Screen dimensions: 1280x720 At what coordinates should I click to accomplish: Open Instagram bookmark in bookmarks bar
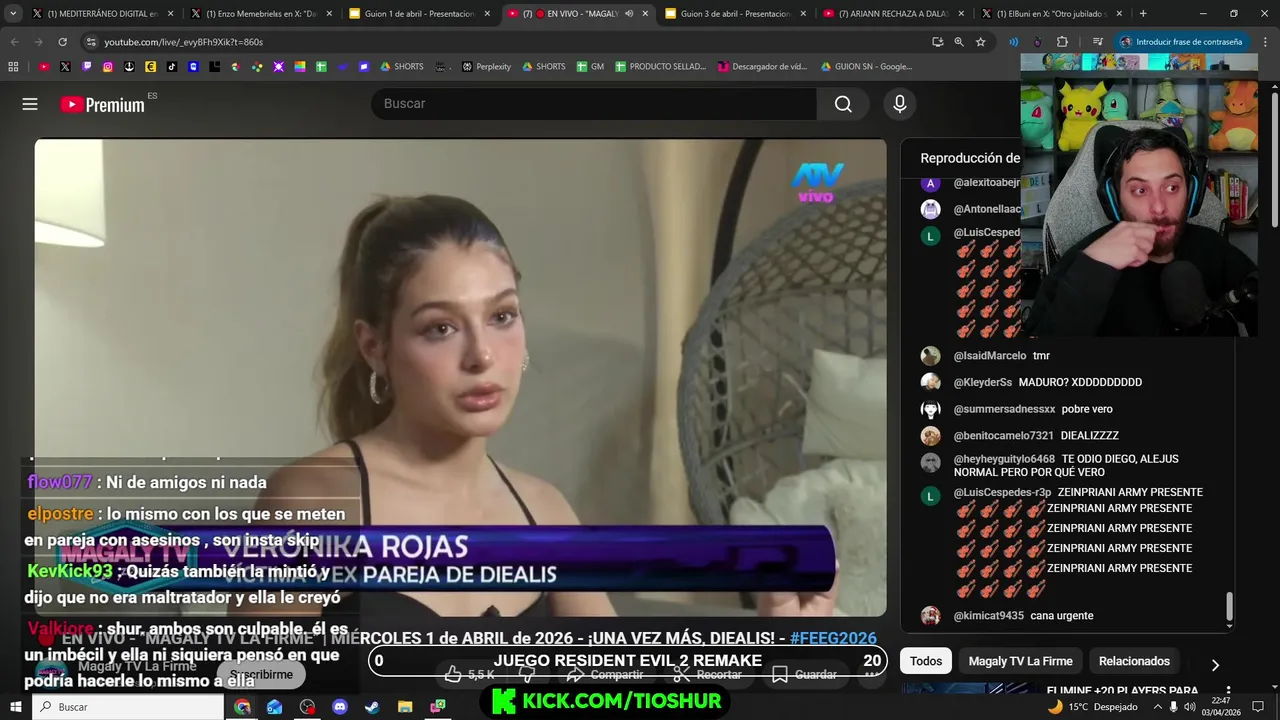108,67
